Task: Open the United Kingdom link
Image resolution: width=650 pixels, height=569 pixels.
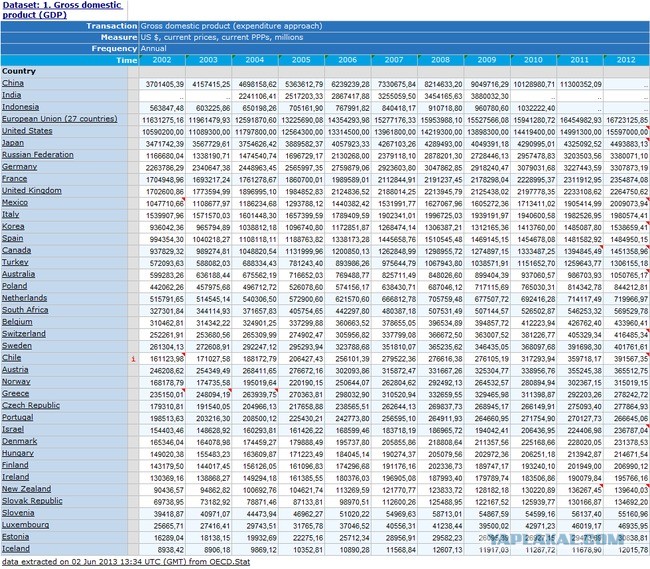Action: coord(31,190)
